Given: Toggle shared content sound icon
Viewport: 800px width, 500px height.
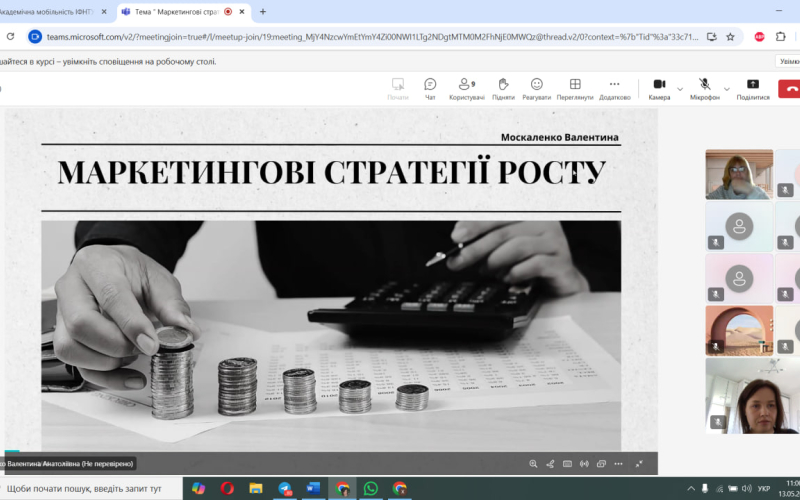Looking at the screenshot, I should click(584, 464).
